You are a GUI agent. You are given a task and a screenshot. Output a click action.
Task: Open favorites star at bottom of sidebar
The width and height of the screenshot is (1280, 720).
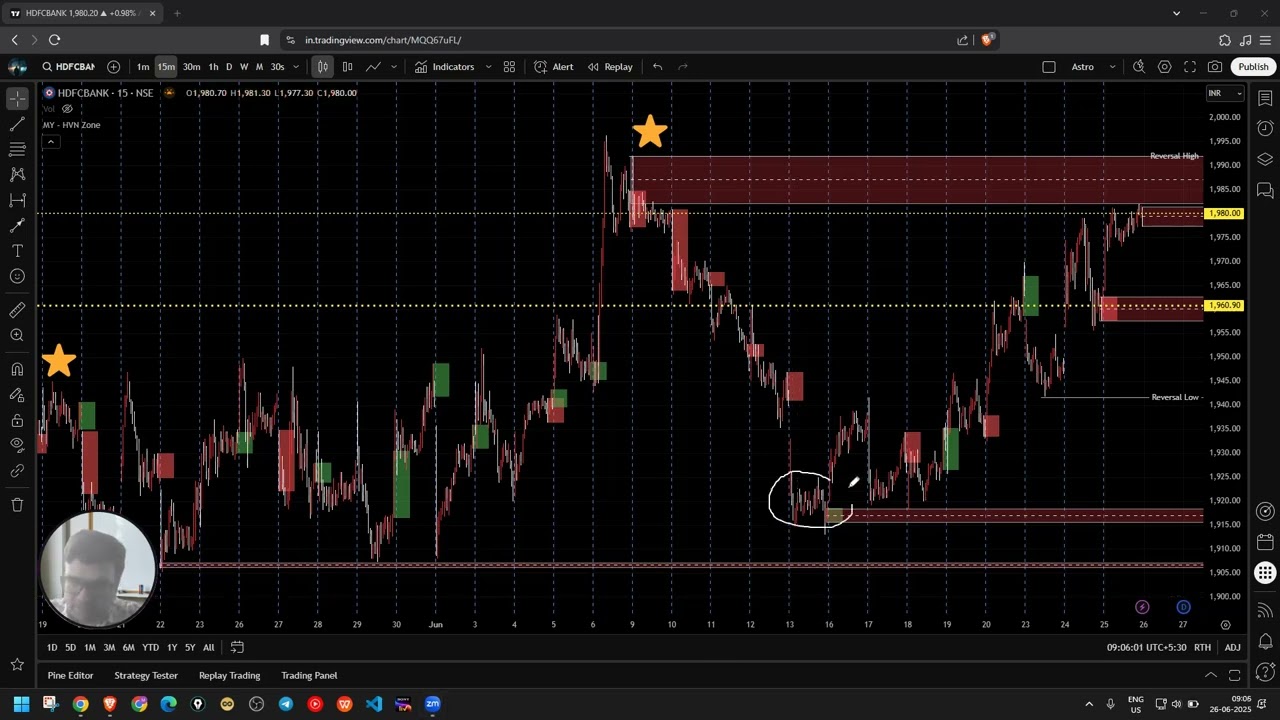tap(17, 664)
